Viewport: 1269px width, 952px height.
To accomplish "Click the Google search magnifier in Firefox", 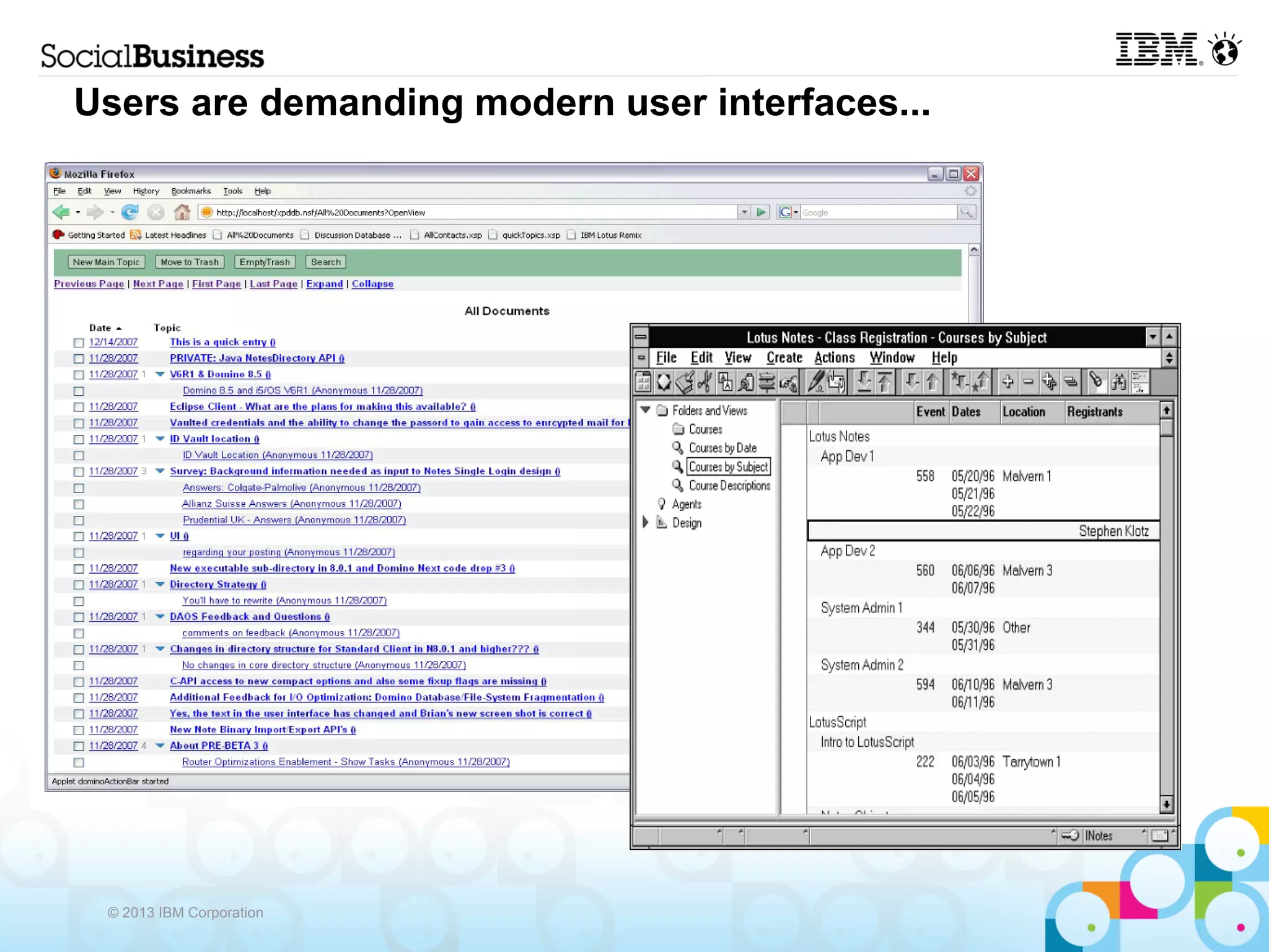I will tap(967, 212).
